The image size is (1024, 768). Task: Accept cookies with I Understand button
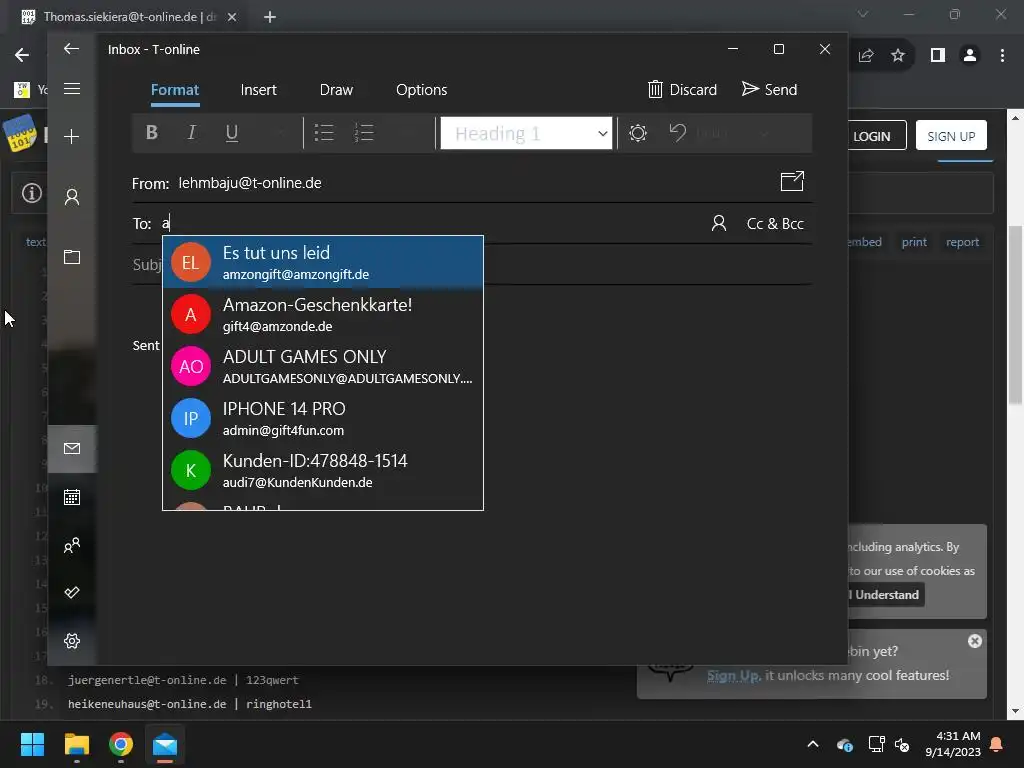coord(886,595)
